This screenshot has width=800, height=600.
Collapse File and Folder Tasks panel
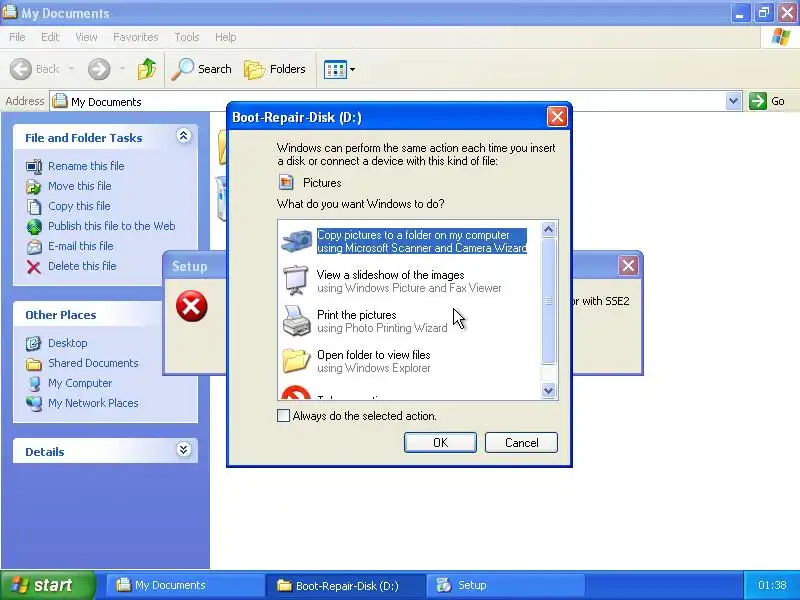coord(184,136)
